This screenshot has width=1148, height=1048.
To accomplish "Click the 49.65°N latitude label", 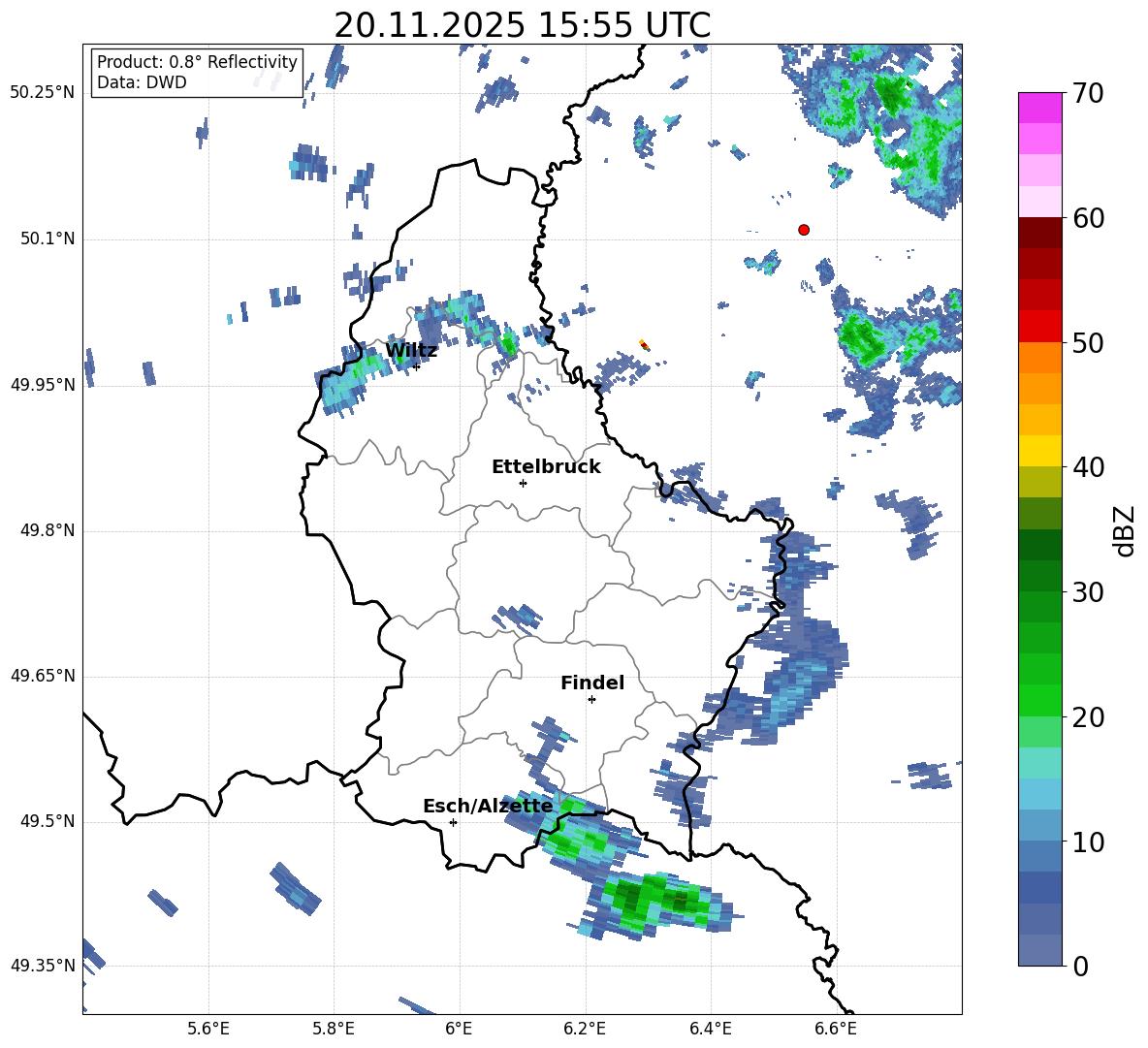I will (x=43, y=676).
